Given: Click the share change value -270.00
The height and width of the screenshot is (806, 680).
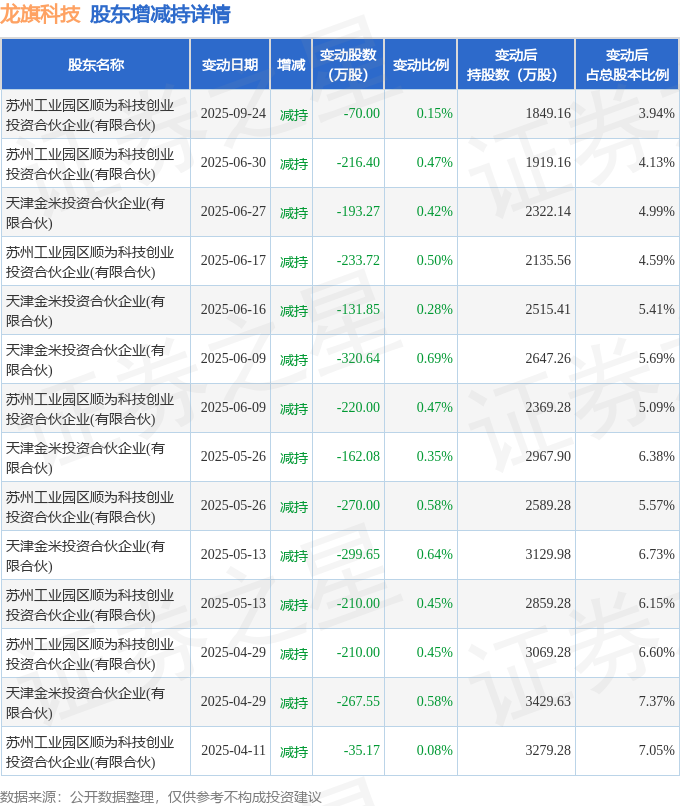Looking at the screenshot, I should coord(358,505).
